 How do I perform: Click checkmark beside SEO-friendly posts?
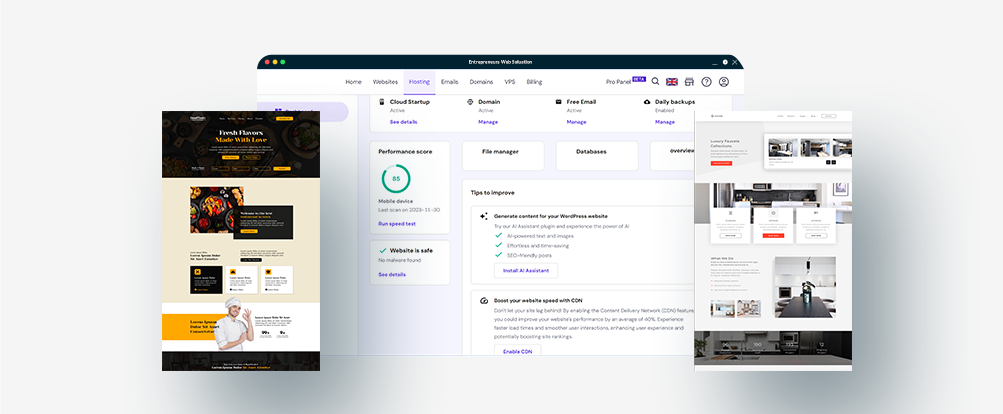(x=498, y=255)
